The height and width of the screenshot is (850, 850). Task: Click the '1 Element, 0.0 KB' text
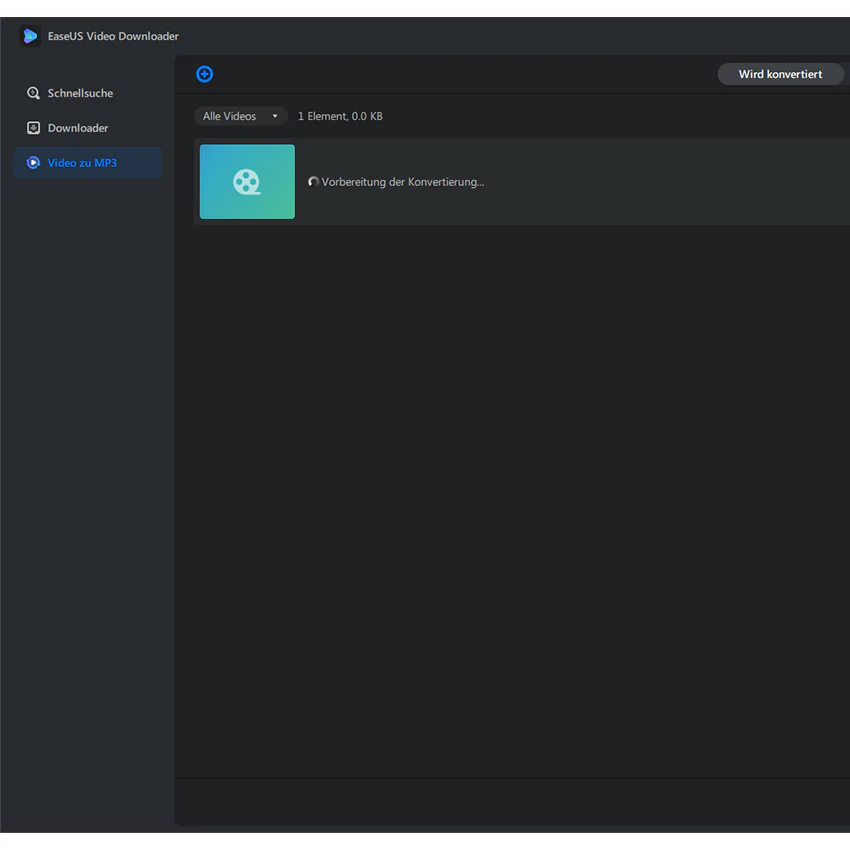[x=340, y=116]
